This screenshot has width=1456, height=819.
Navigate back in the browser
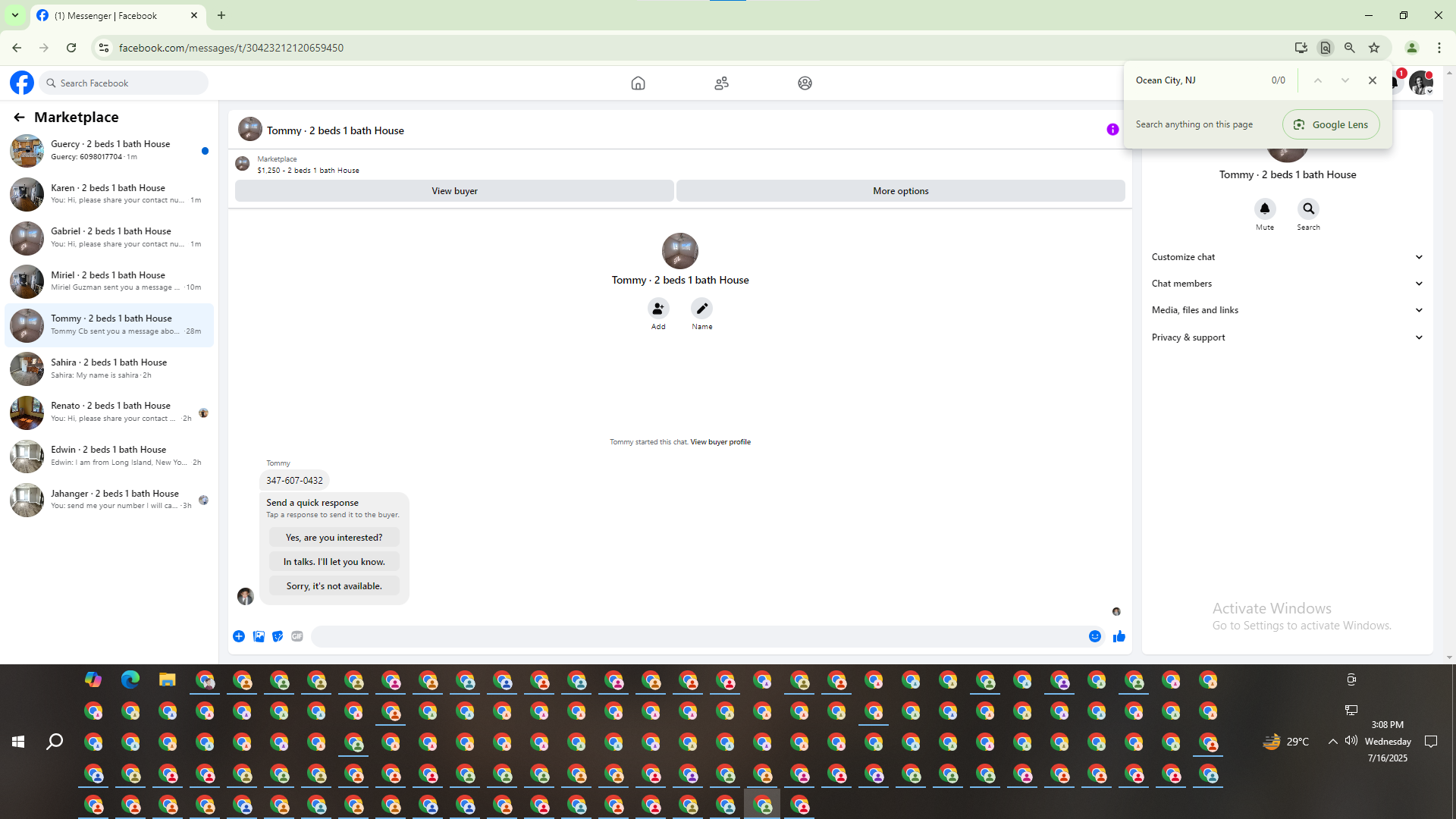[17, 48]
